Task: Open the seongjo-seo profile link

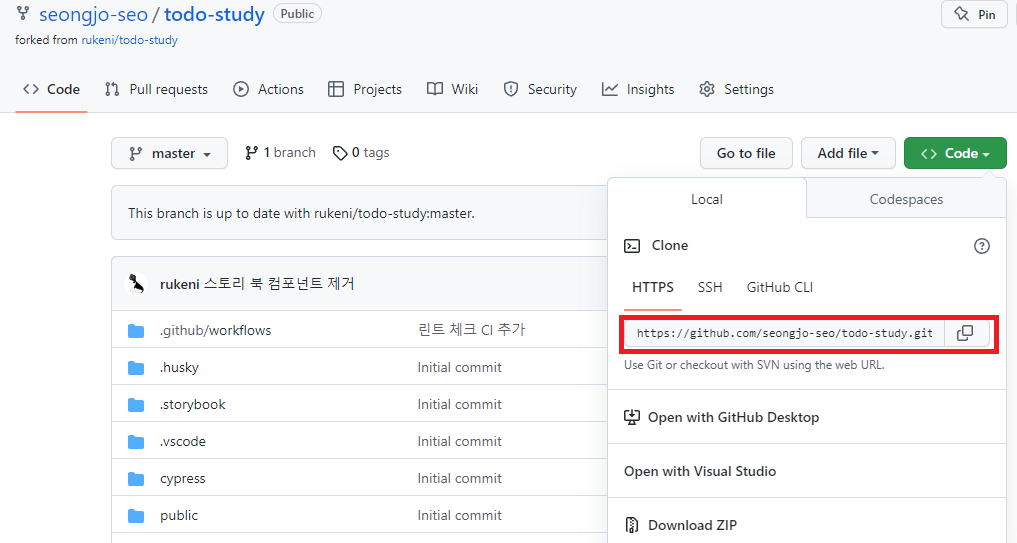Action: 93,14
